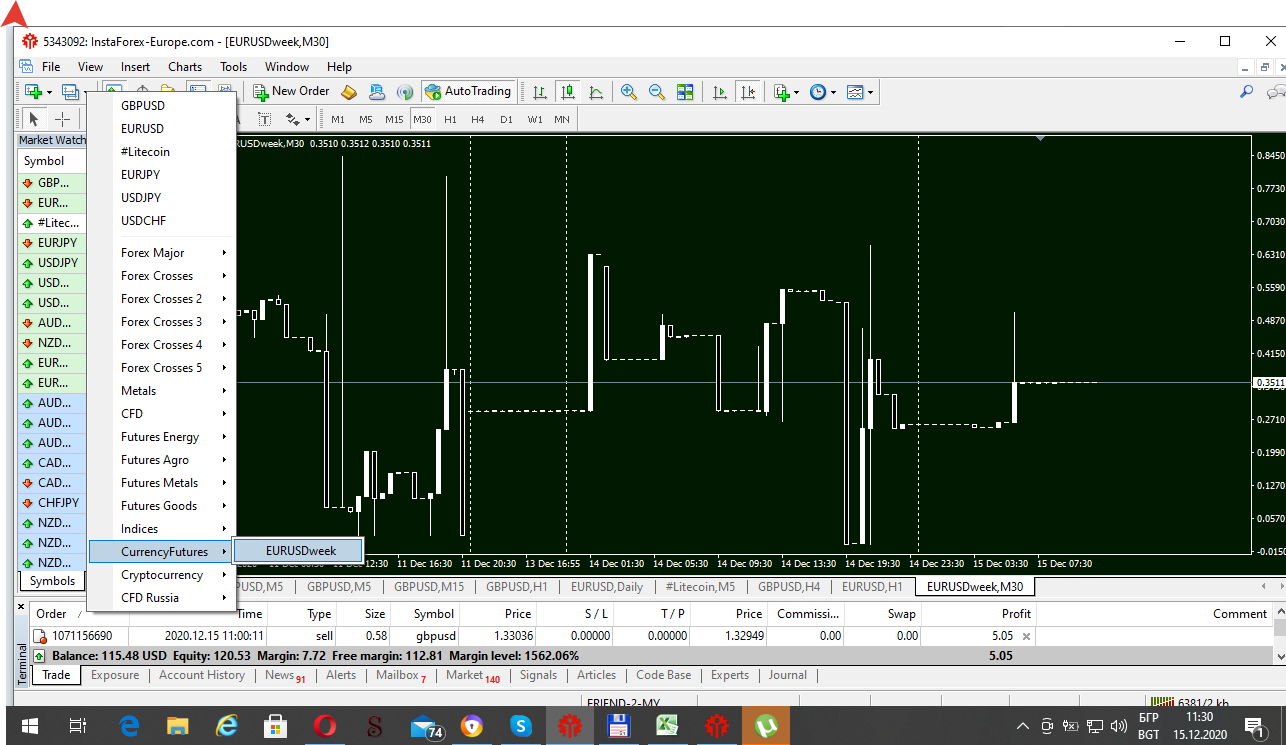
Task: Choose #Litecoin in the symbol menu
Action: [x=146, y=152]
